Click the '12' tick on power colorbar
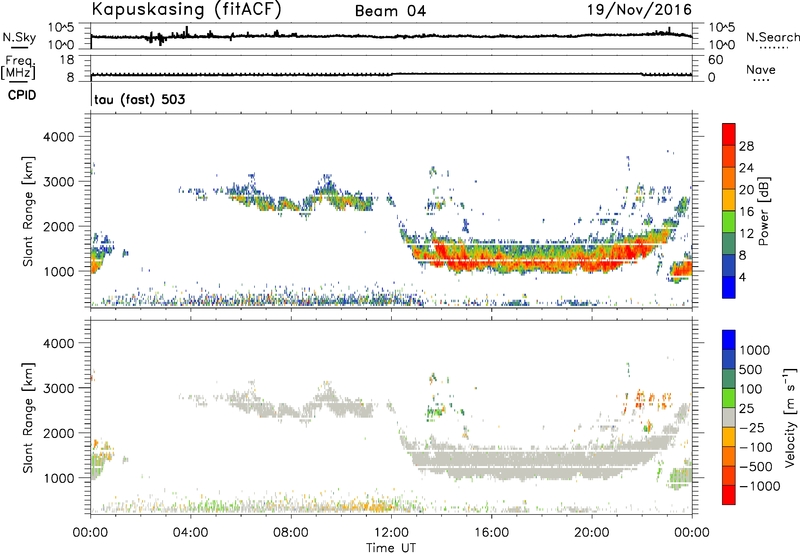Viewport: 800px width, 554px height. pyautogui.click(x=746, y=234)
